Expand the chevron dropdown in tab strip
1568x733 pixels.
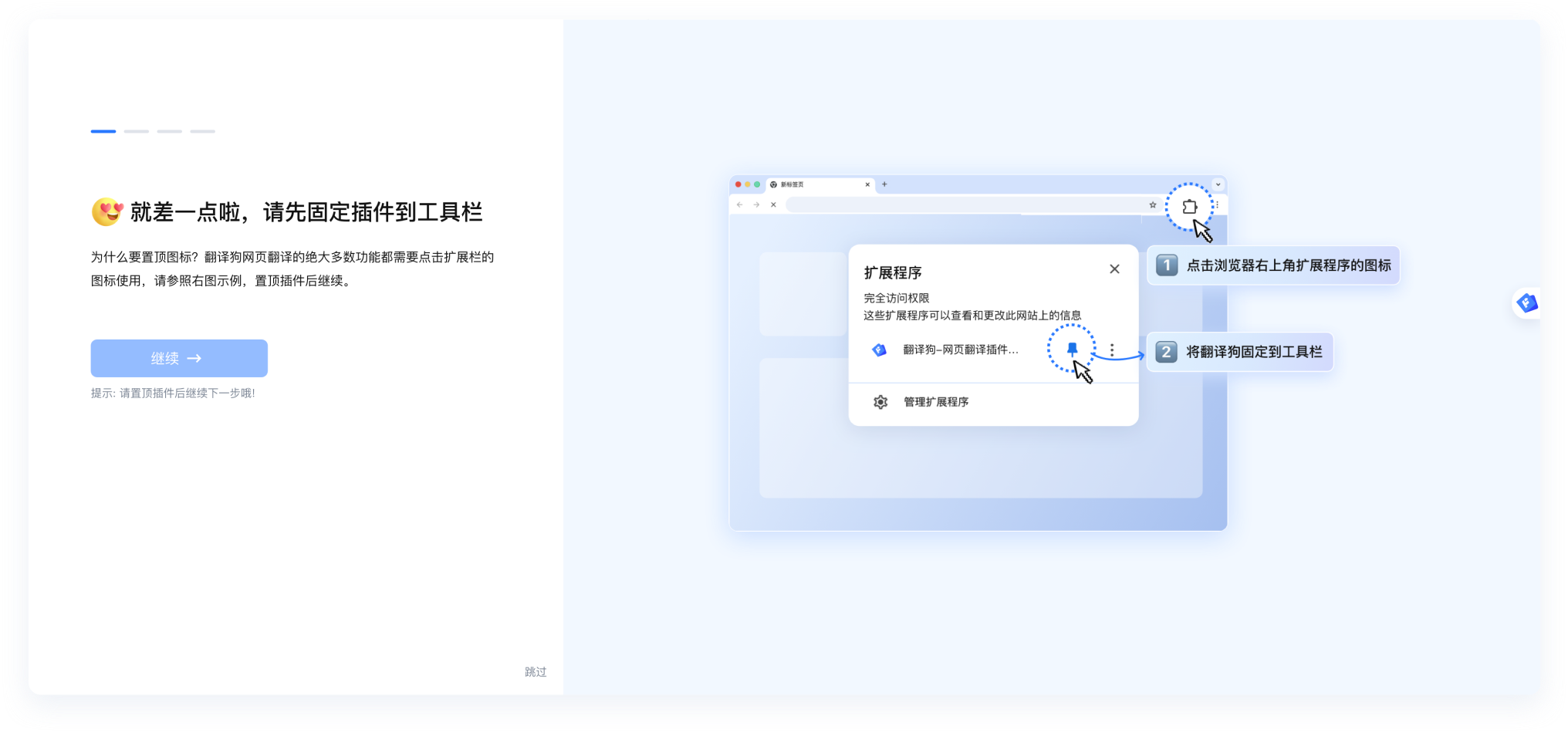[1218, 184]
